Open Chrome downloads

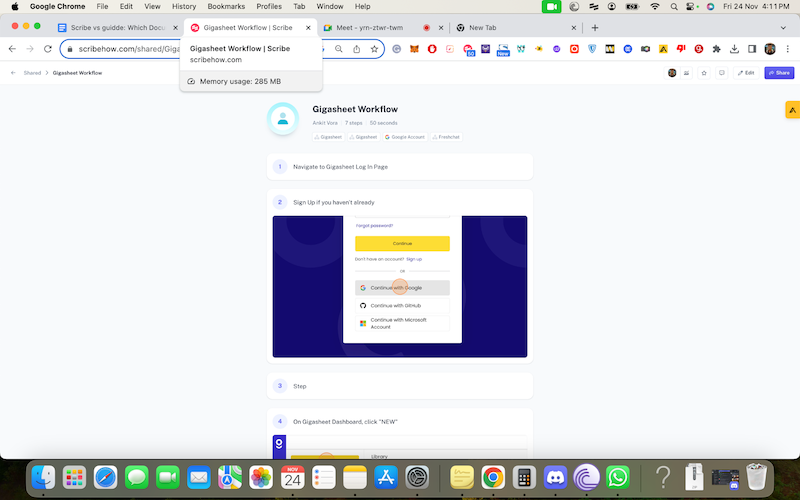tap(734, 49)
